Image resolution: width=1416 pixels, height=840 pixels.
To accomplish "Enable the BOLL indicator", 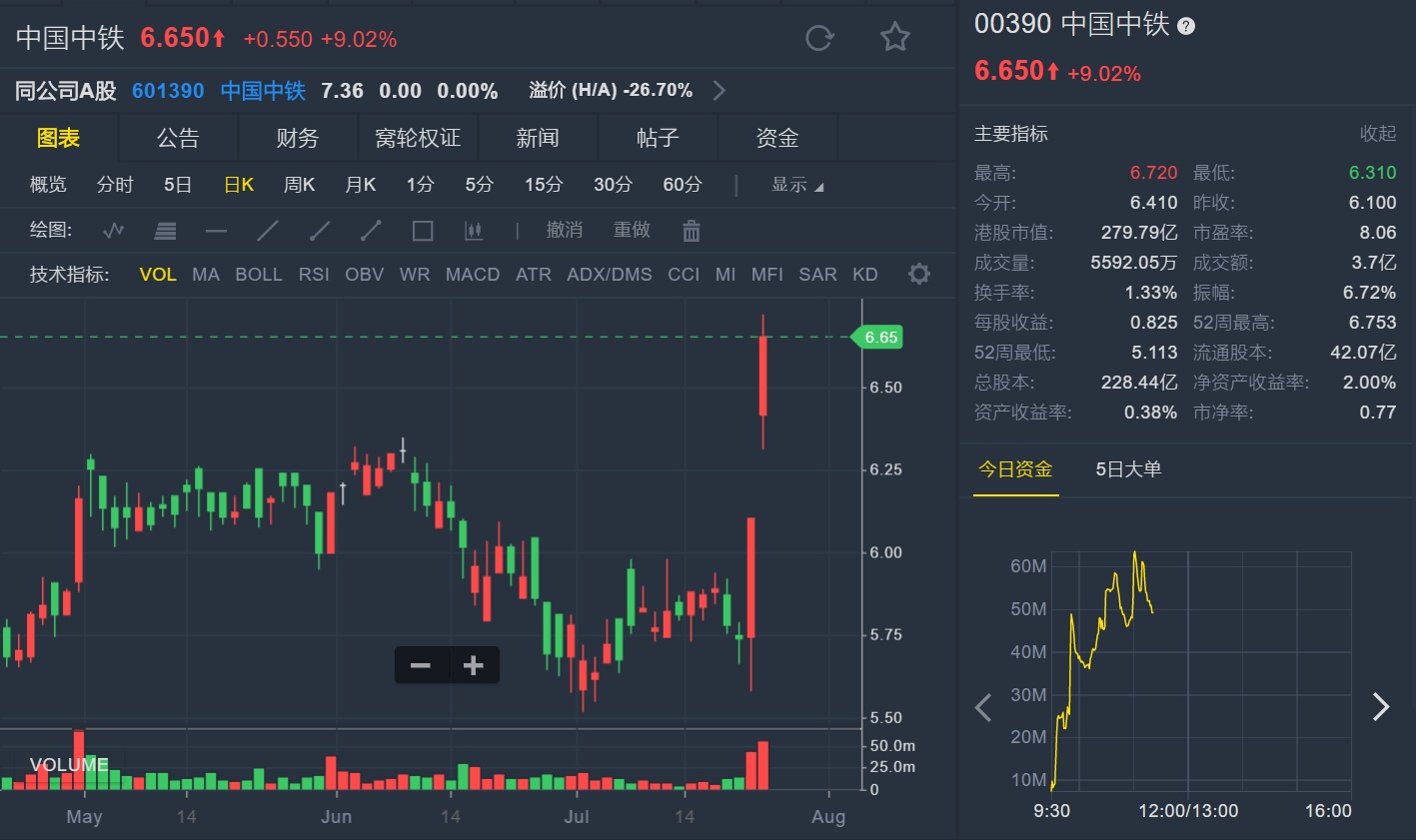I will point(259,275).
